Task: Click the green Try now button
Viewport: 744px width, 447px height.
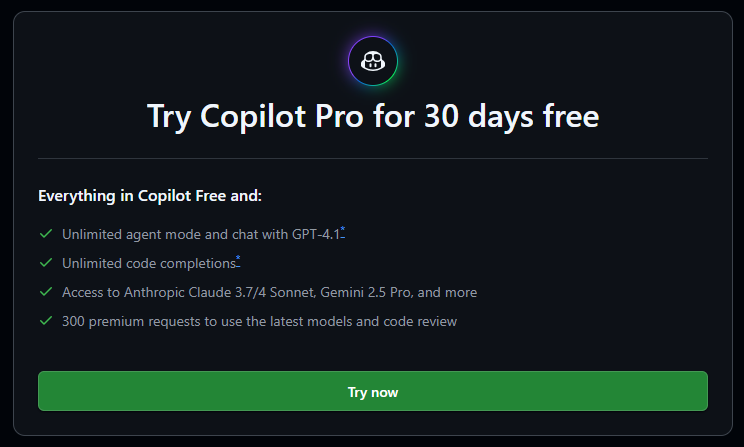Action: click(372, 391)
